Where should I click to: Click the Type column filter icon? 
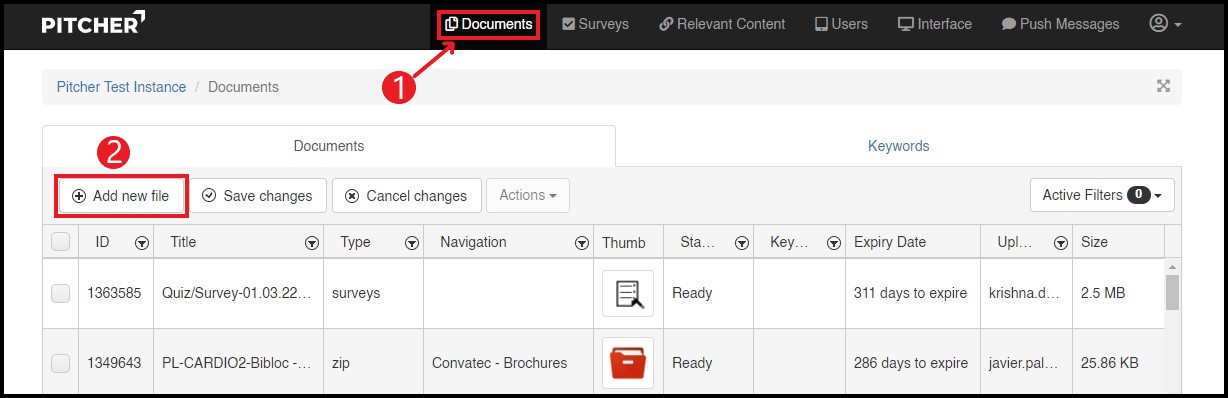(x=411, y=242)
